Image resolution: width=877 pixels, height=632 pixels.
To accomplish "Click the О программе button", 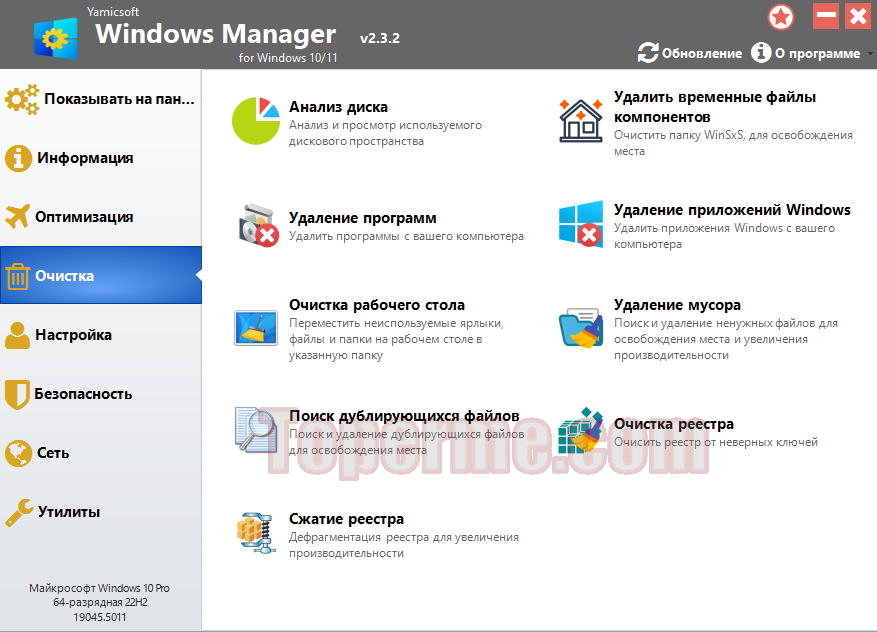I will pyautogui.click(x=806, y=53).
